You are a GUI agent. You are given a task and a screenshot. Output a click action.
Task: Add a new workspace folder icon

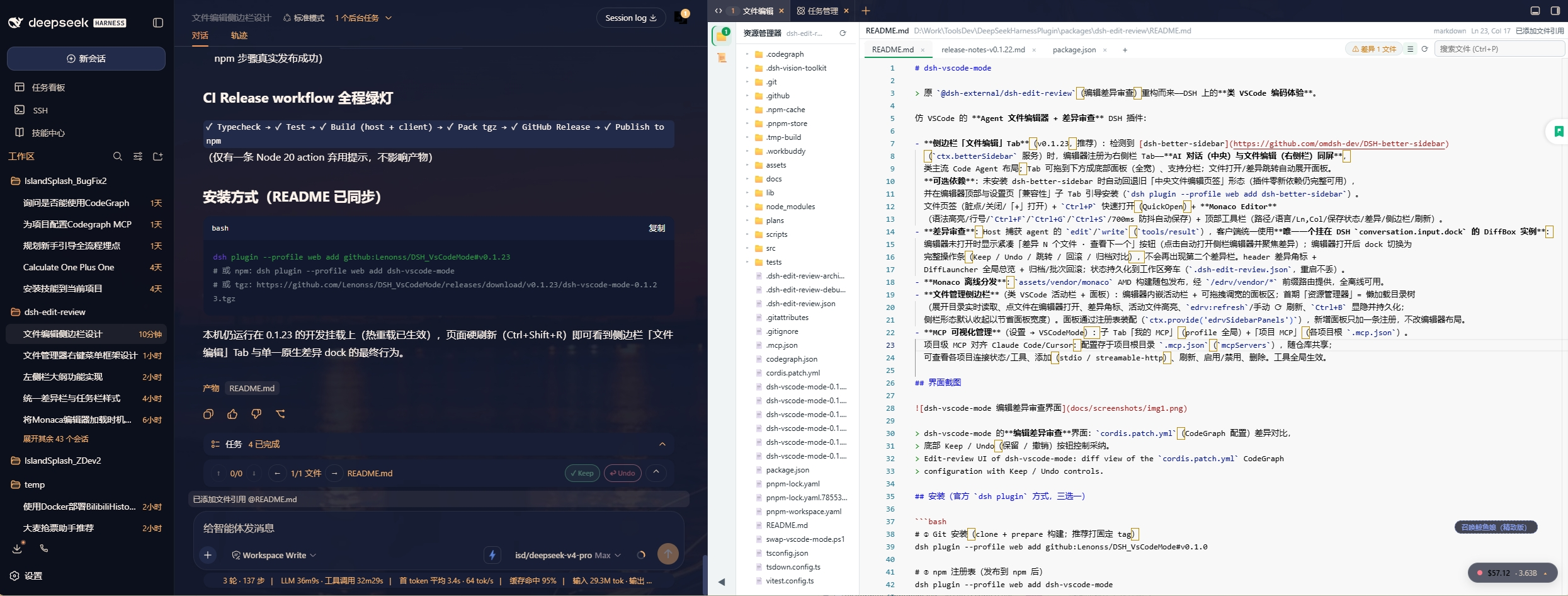(158, 156)
